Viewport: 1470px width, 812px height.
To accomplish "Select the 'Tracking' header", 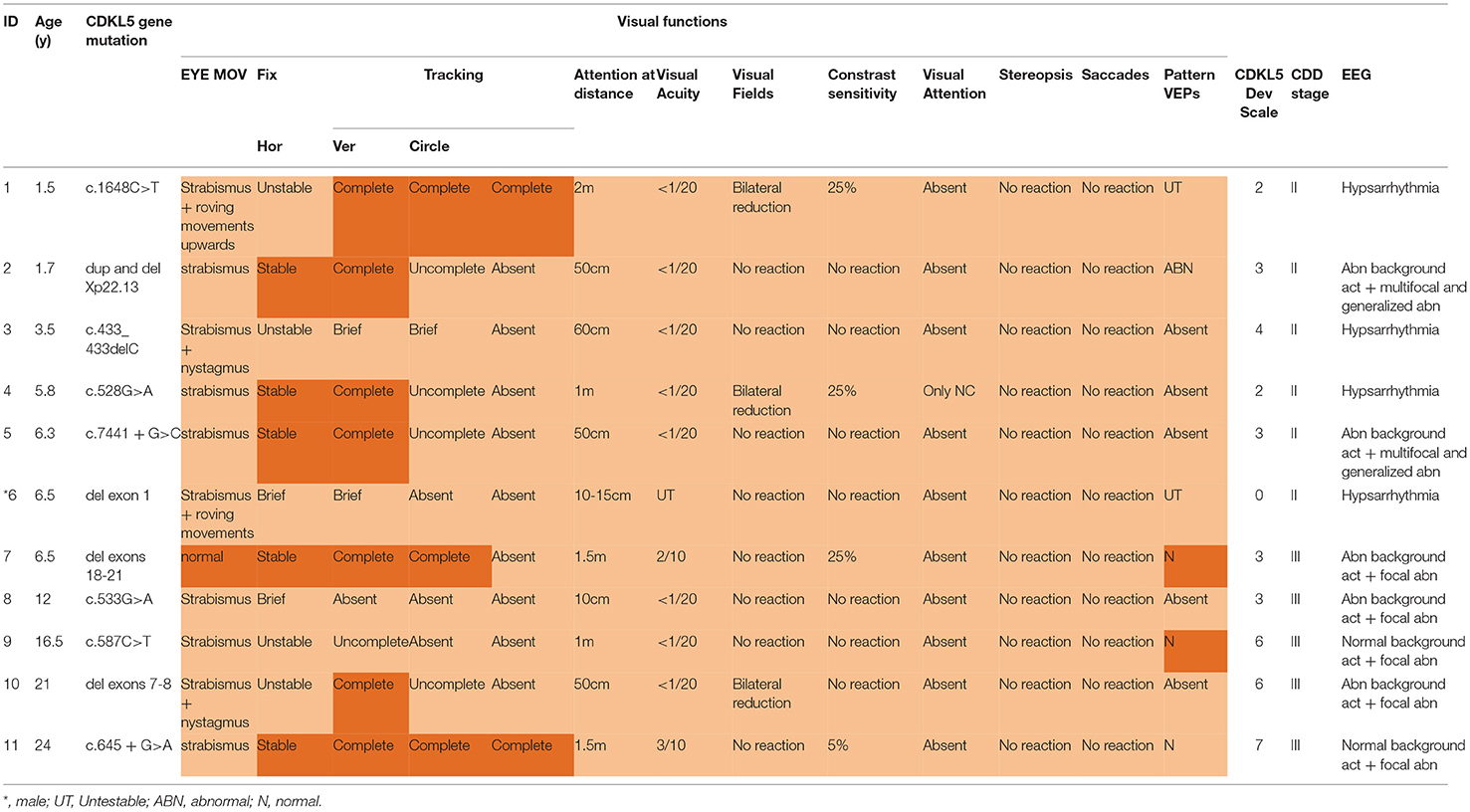I will coord(453,75).
